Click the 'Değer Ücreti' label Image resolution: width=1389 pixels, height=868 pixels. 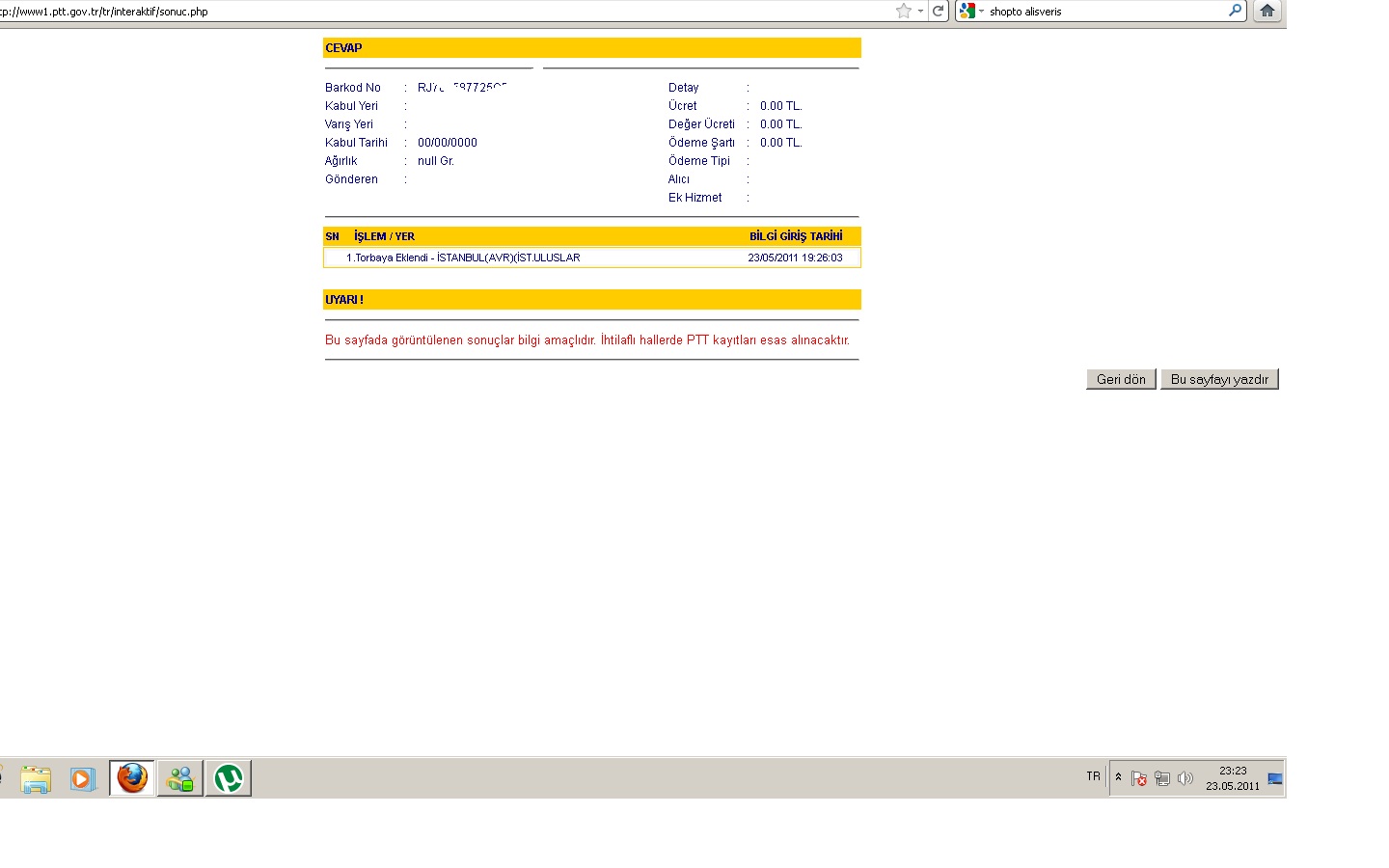coord(701,124)
